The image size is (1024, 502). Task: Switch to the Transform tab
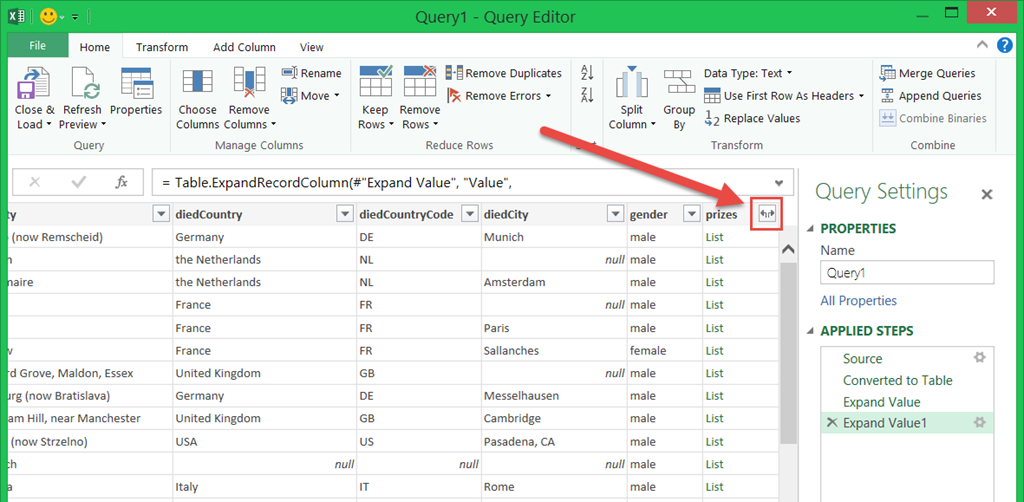click(x=162, y=47)
